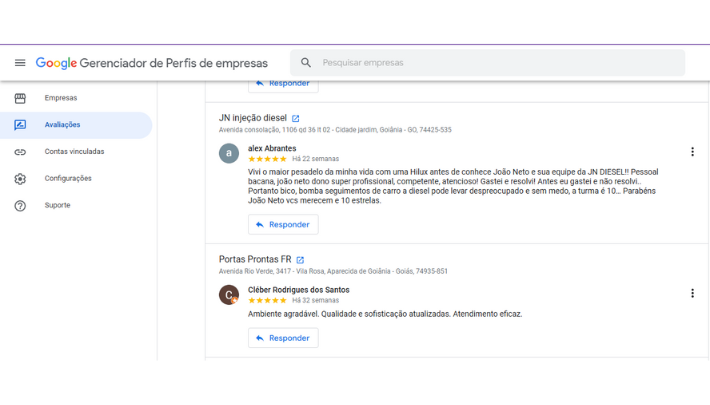Reply to alex Abrantes review
Image resolution: width=710 pixels, height=405 pixels.
(283, 225)
